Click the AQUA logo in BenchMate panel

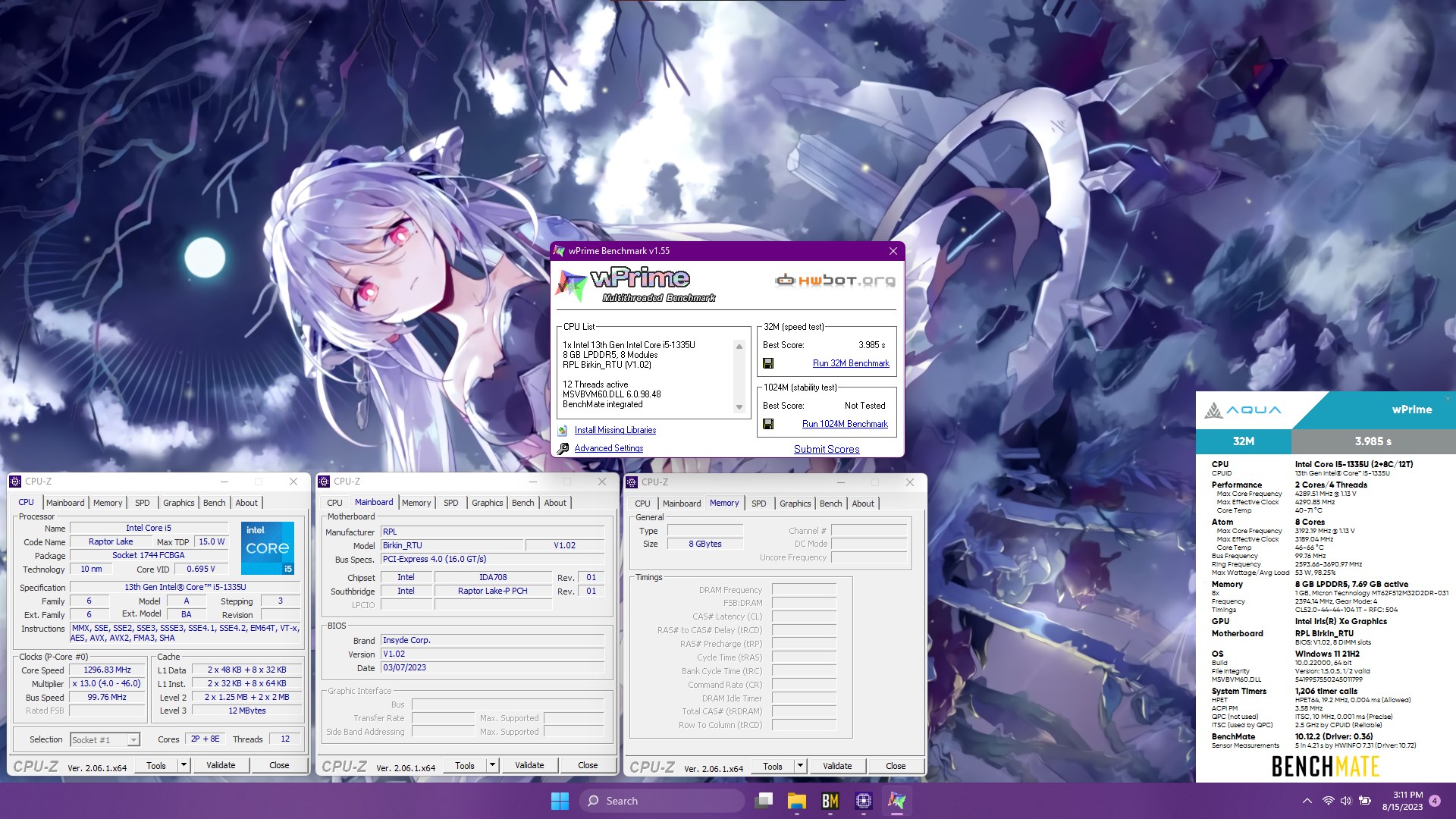tap(1242, 410)
